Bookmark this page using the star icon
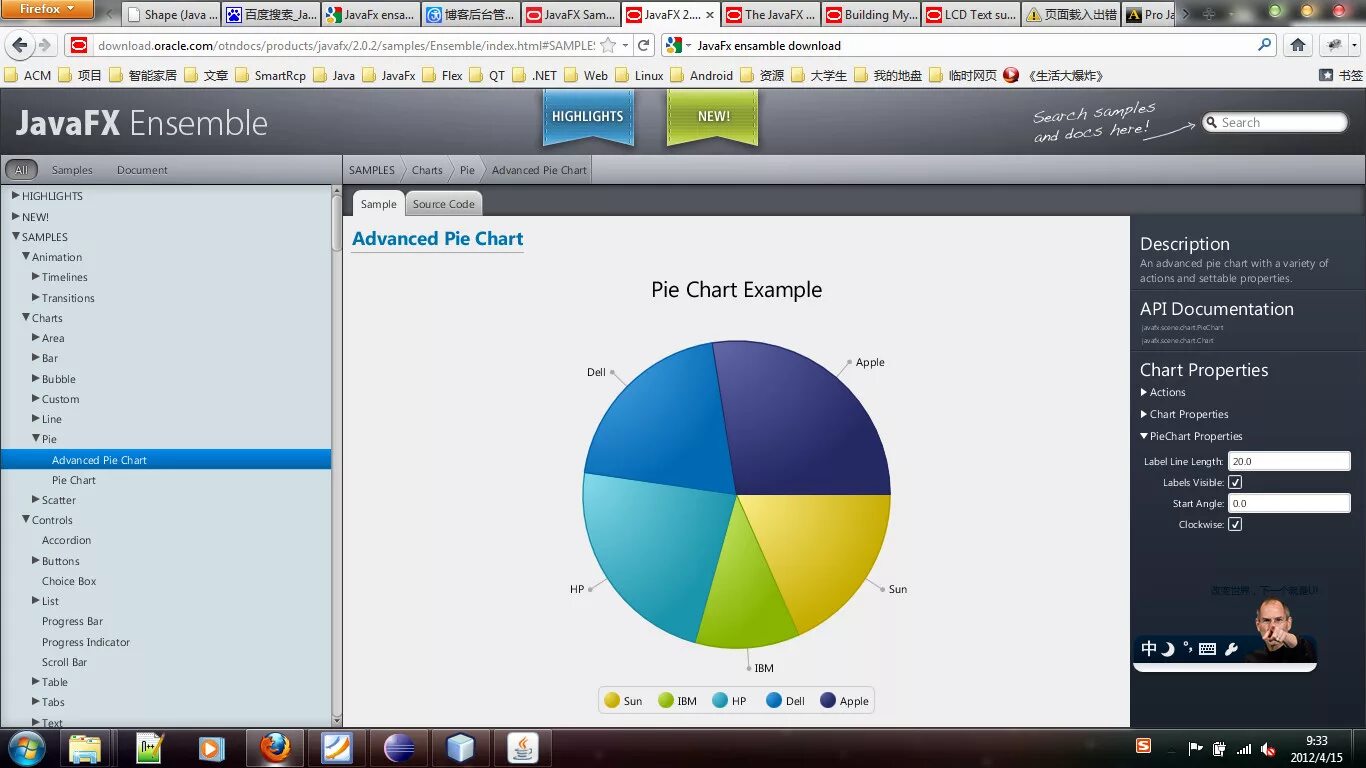The image size is (1366, 768). pyautogui.click(x=607, y=45)
